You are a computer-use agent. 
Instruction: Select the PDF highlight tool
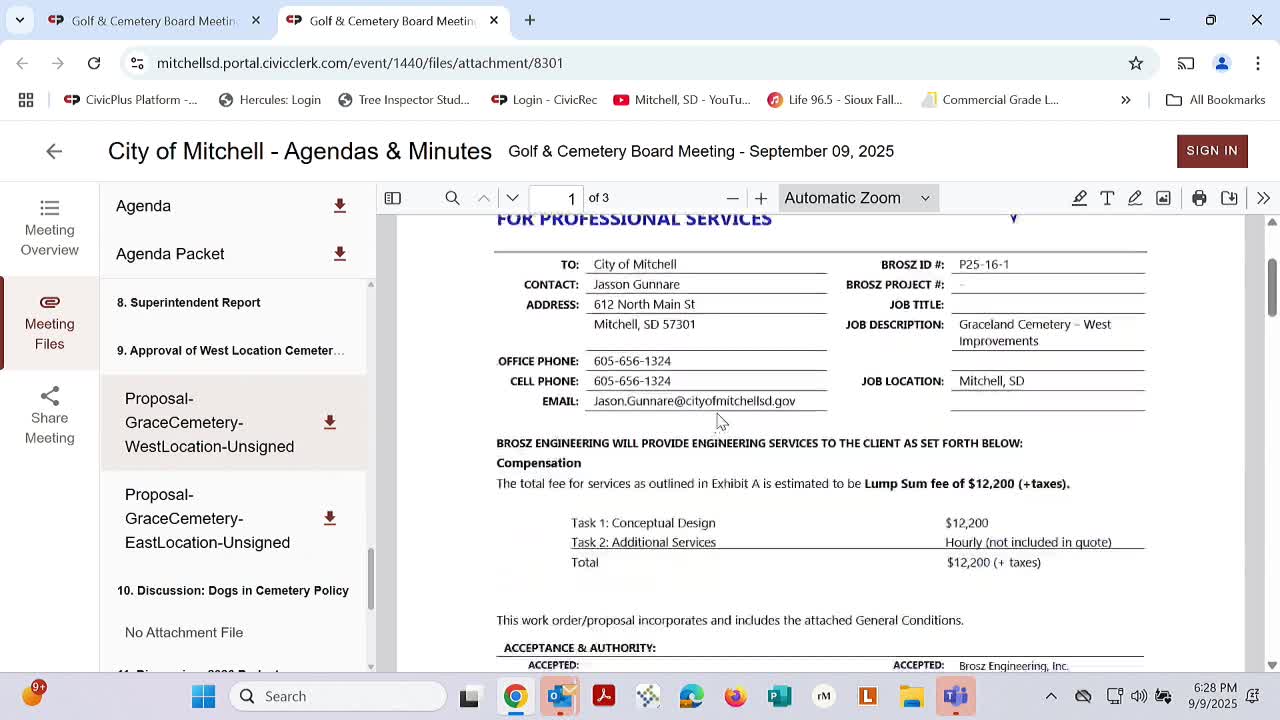click(x=1079, y=198)
